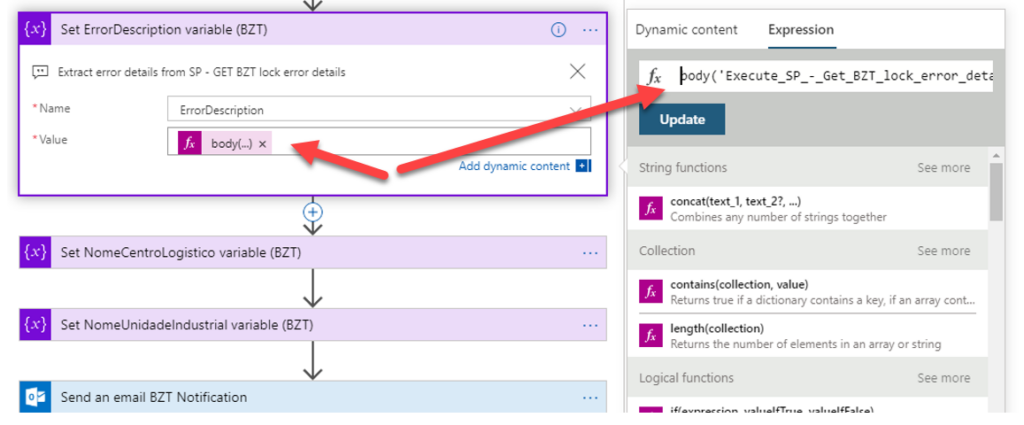Image resolution: width=1024 pixels, height=425 pixels.
Task: Open the ellipsis menu on Set ErrorDescription card
Action: (590, 30)
